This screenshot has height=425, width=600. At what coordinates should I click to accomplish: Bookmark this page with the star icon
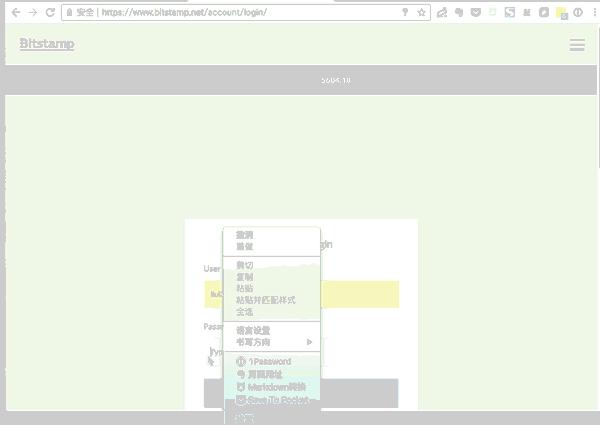point(421,13)
